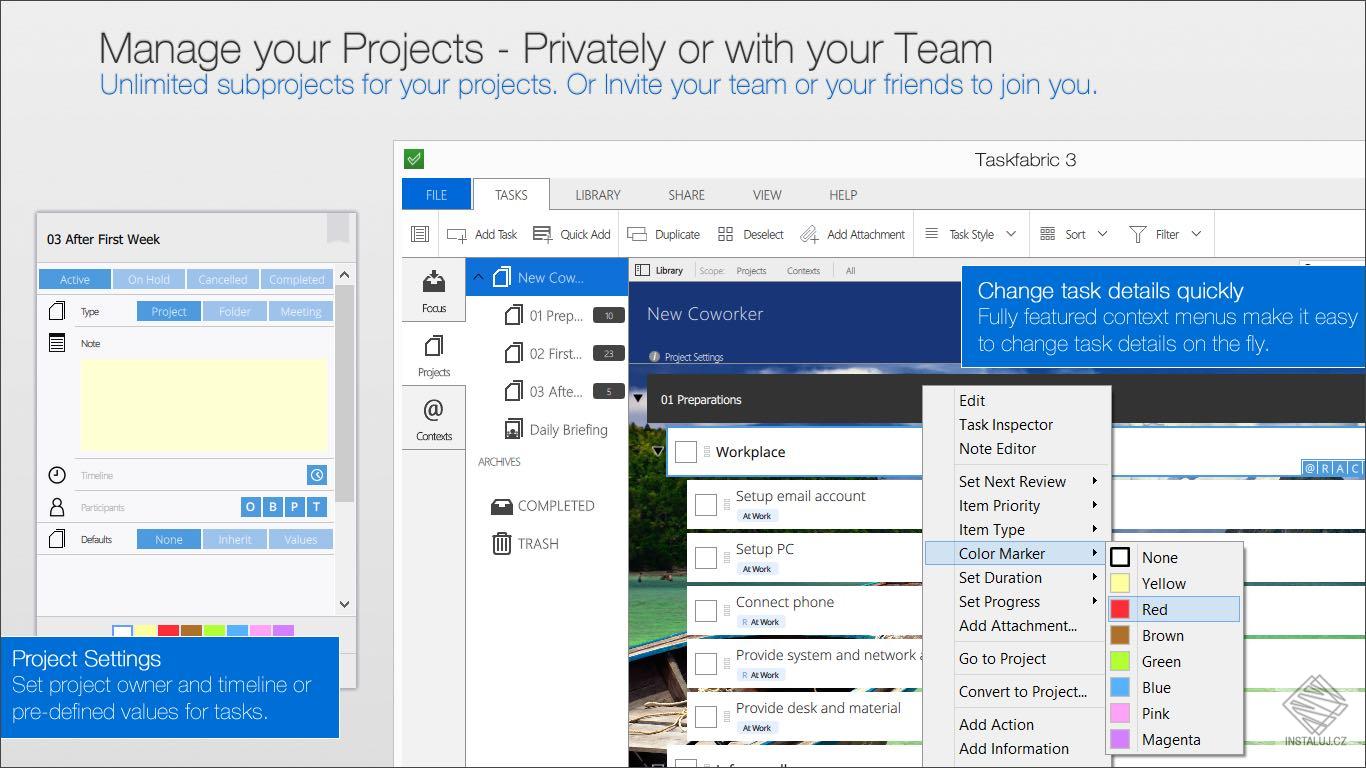Viewport: 1366px width, 768px height.
Task: Check the Workplace task checkbox
Action: click(687, 452)
